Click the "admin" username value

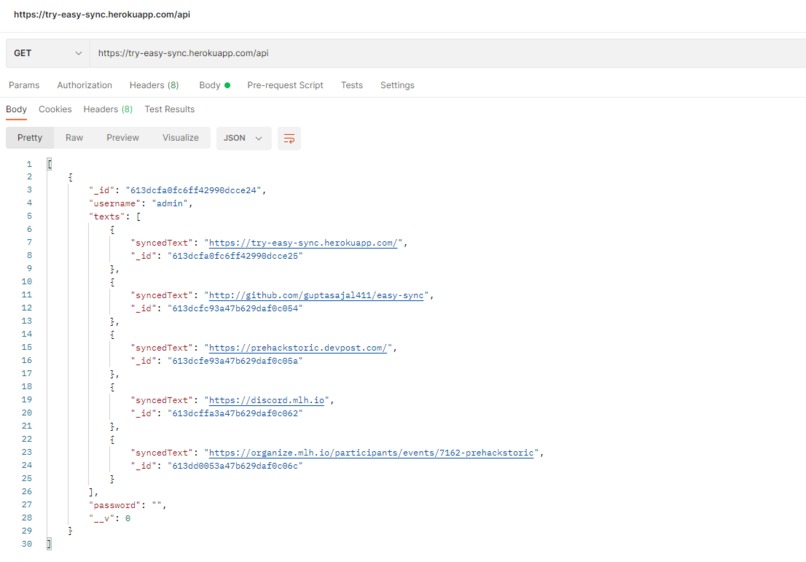(170, 204)
